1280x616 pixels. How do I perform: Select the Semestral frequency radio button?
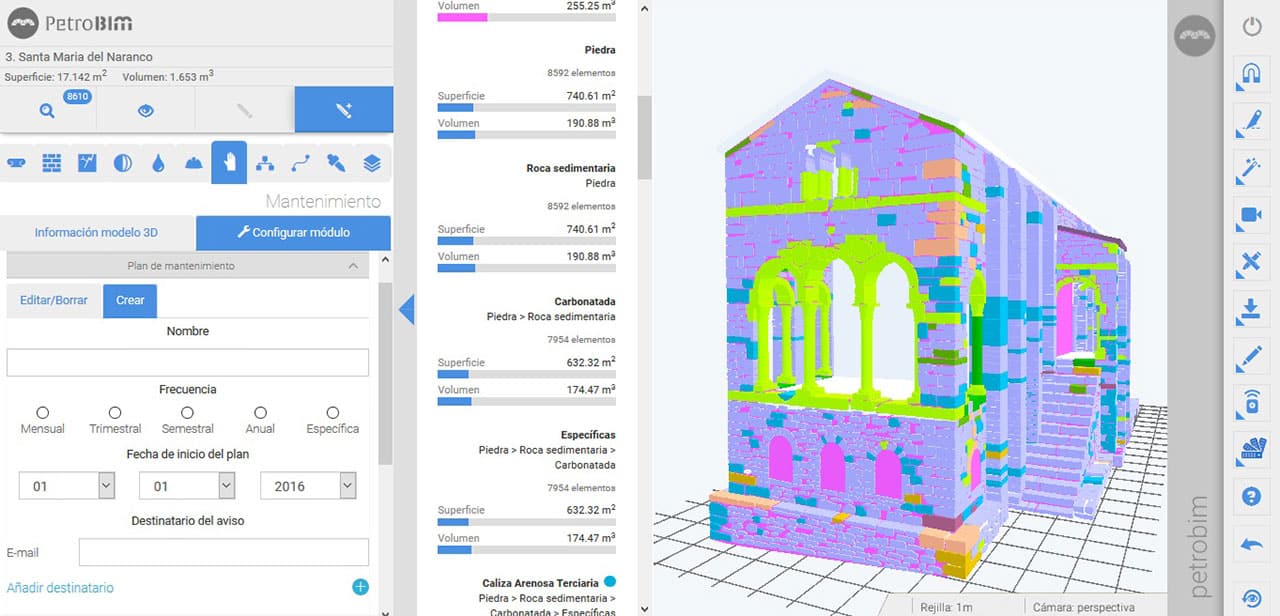(x=187, y=412)
